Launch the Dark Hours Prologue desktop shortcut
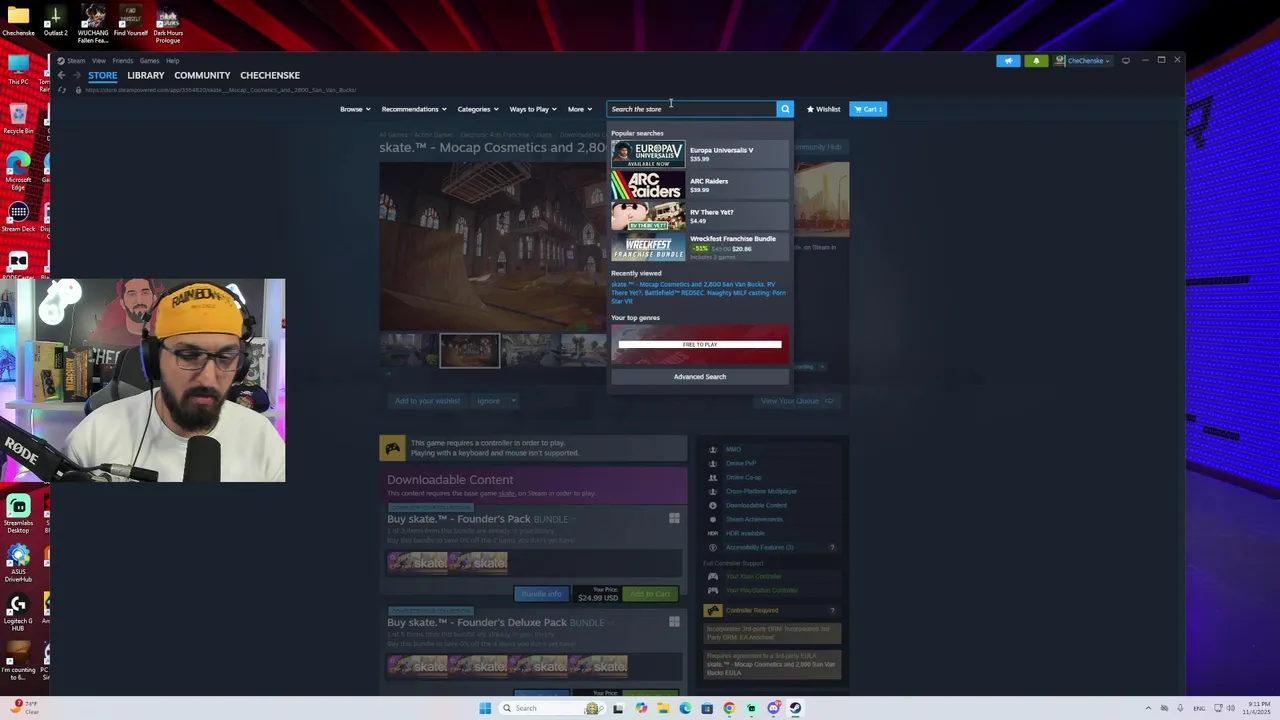Screen dimensions: 1280x720 (x=168, y=24)
